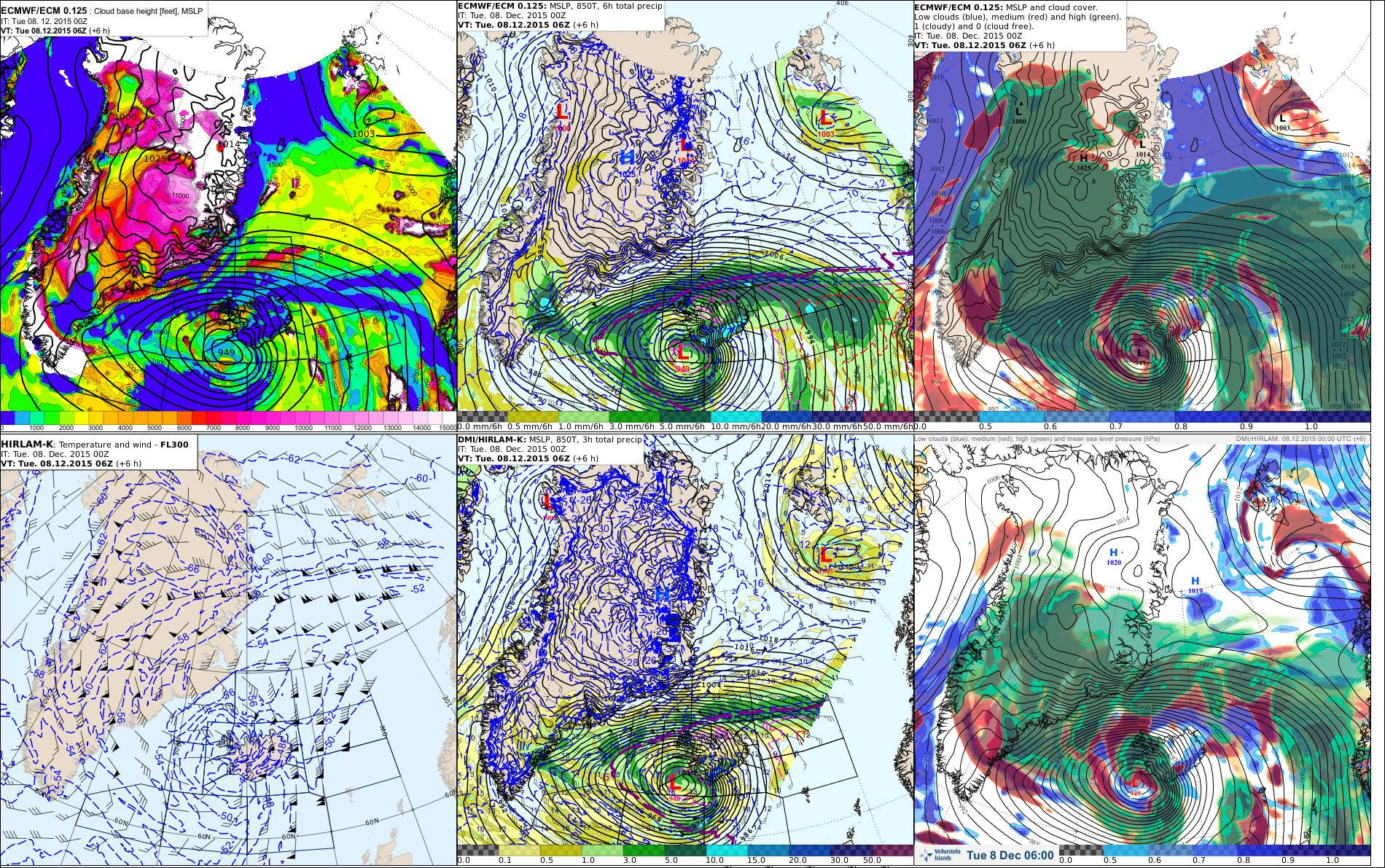
Task: Click the maroon 50.0 mm/6h legend swatch
Action: click(888, 416)
